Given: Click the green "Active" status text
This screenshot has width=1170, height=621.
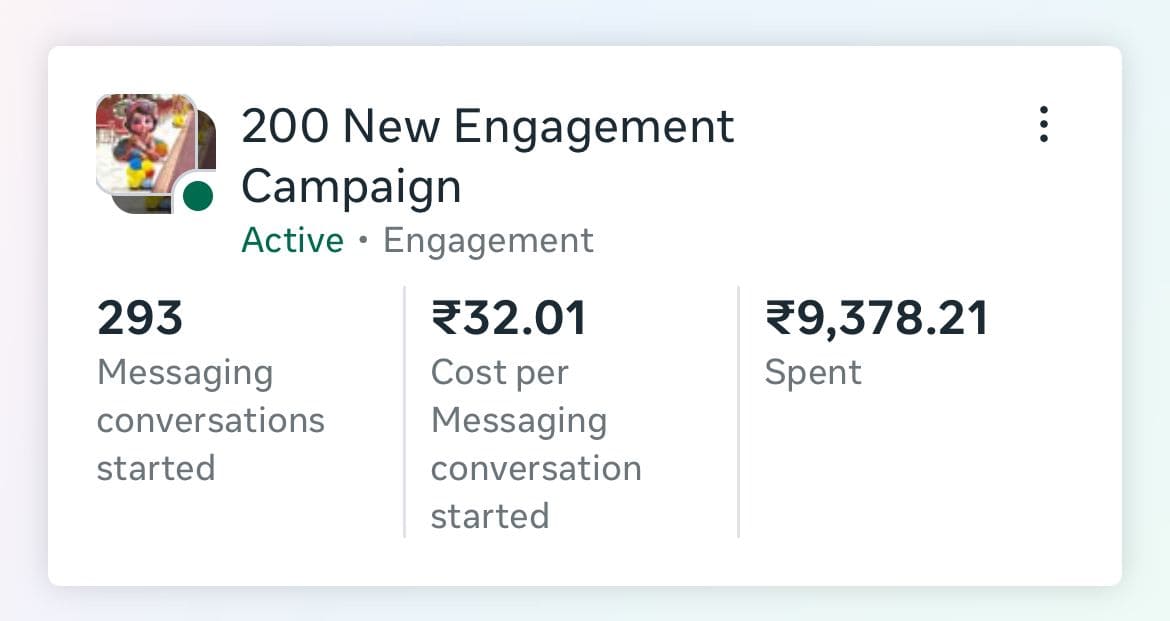Looking at the screenshot, I should (292, 241).
